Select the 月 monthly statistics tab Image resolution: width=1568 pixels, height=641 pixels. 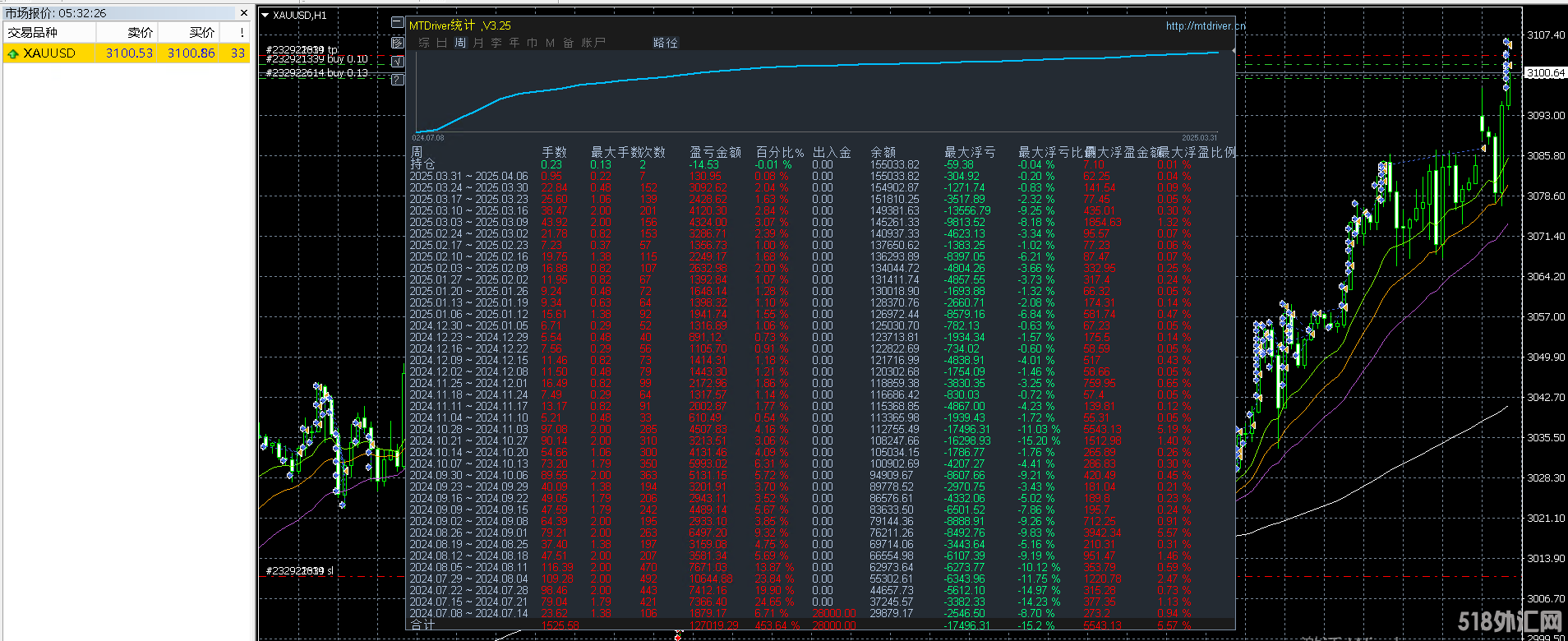click(478, 43)
